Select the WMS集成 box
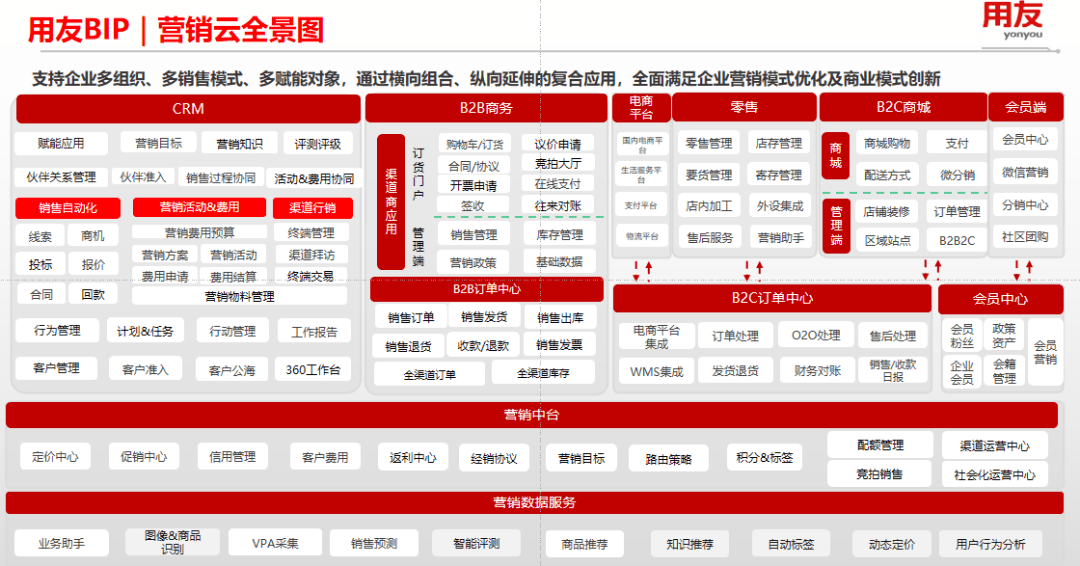Image resolution: width=1080 pixels, height=566 pixels. click(x=656, y=371)
